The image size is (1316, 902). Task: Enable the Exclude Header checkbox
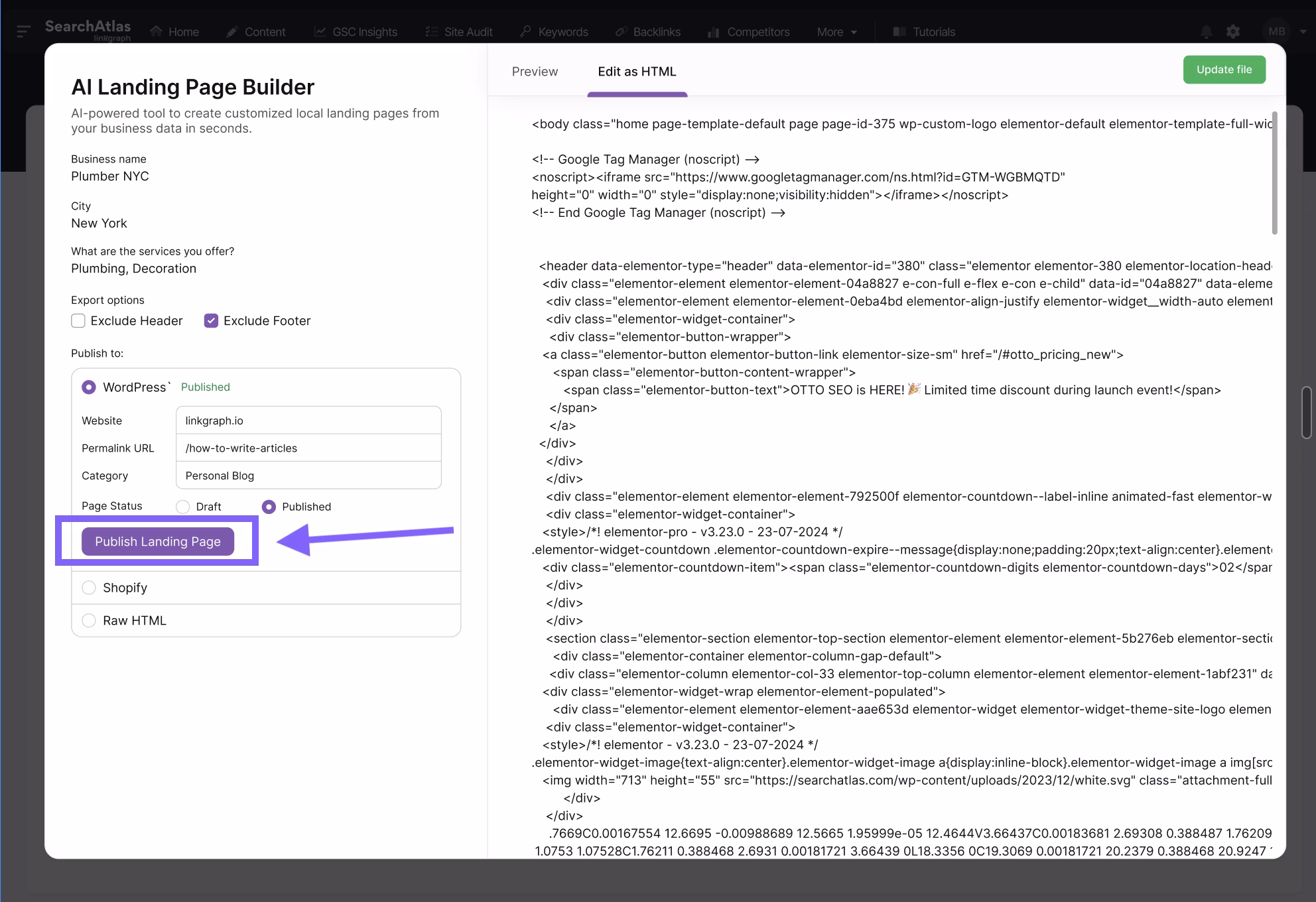click(x=78, y=320)
